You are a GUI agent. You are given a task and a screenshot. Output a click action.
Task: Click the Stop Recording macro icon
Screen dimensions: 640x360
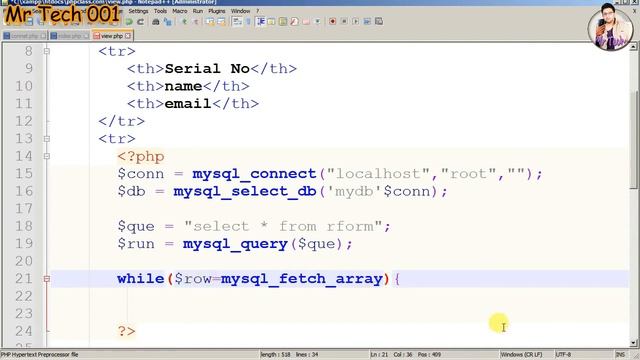(x=344, y=22)
